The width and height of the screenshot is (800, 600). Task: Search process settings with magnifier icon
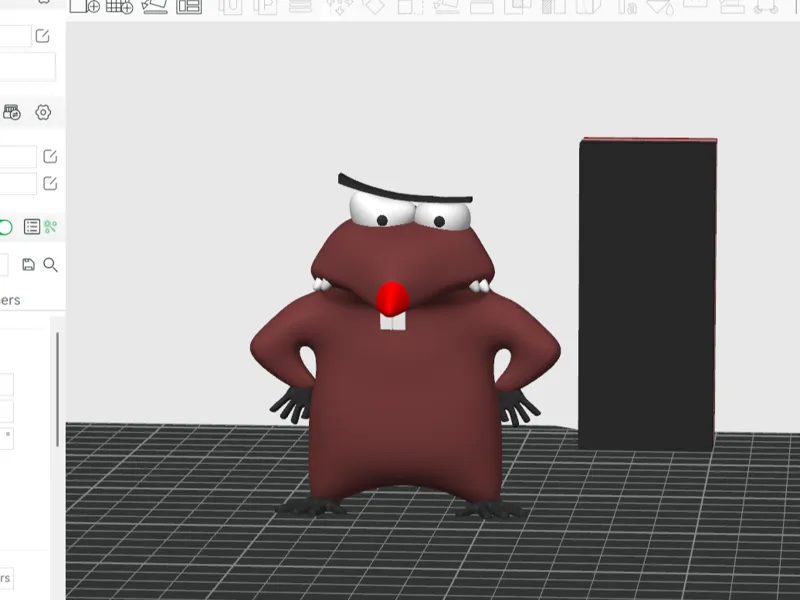[x=50, y=264]
